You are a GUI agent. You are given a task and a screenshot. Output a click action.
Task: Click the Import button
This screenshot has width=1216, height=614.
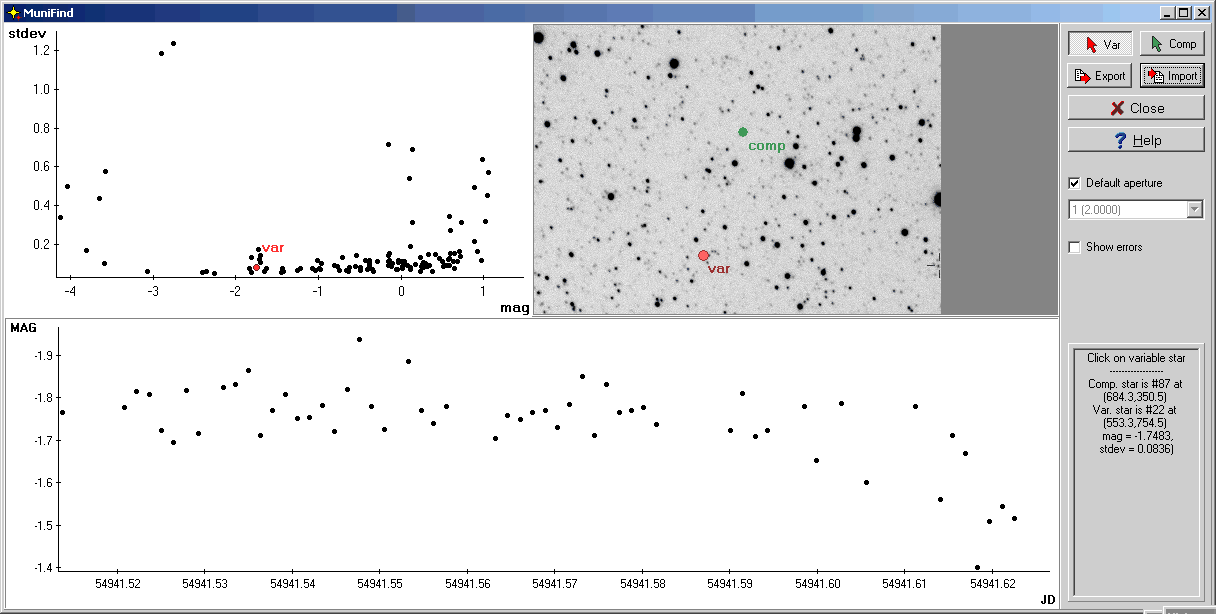(x=1171, y=76)
